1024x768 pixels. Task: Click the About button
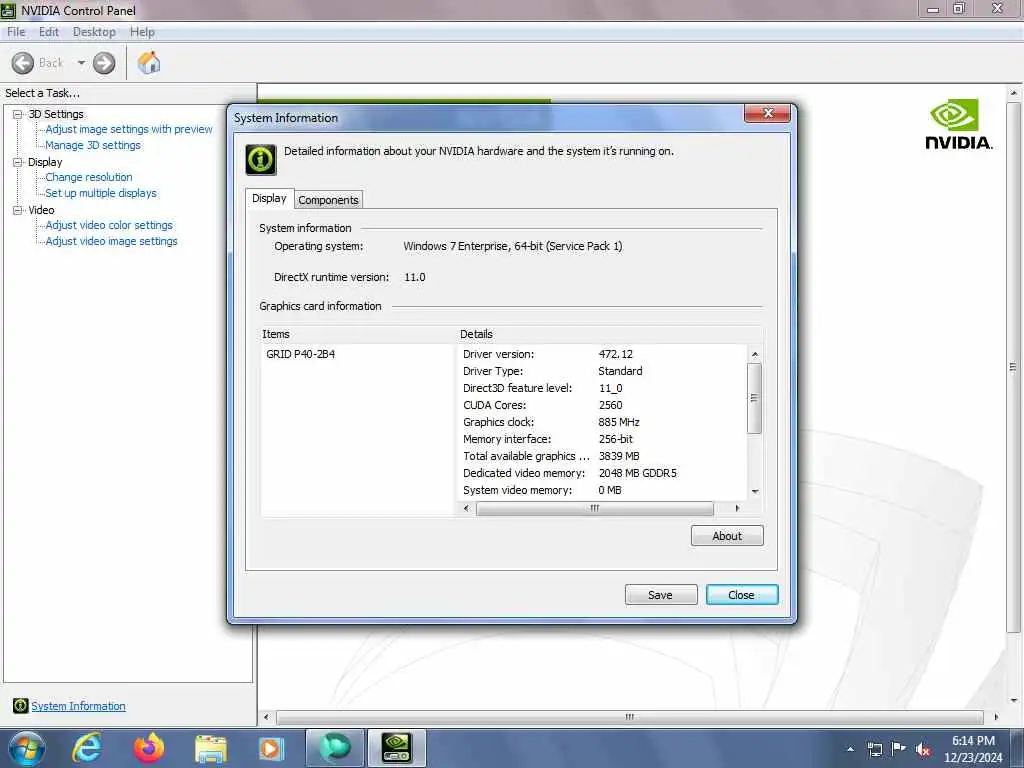tap(727, 536)
